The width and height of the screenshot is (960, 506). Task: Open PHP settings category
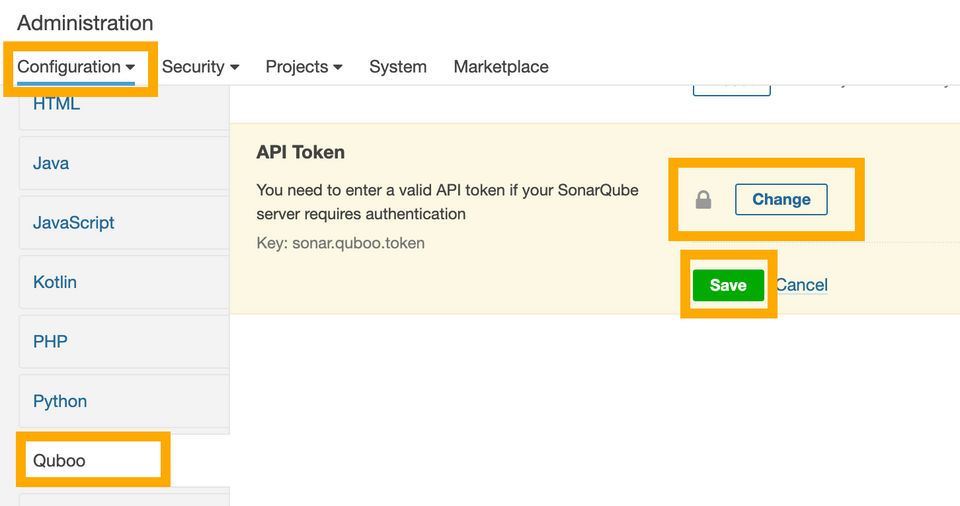(x=124, y=341)
